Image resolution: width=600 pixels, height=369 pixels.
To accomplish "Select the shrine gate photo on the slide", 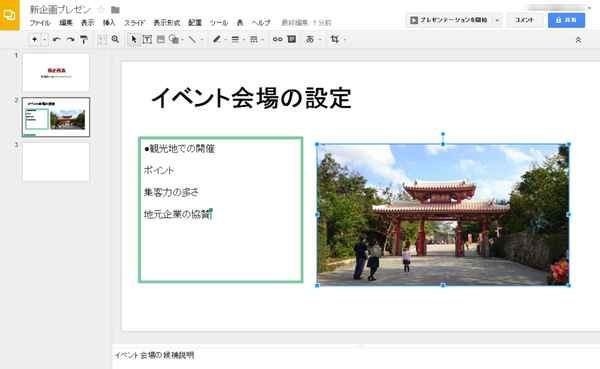I will 443,215.
